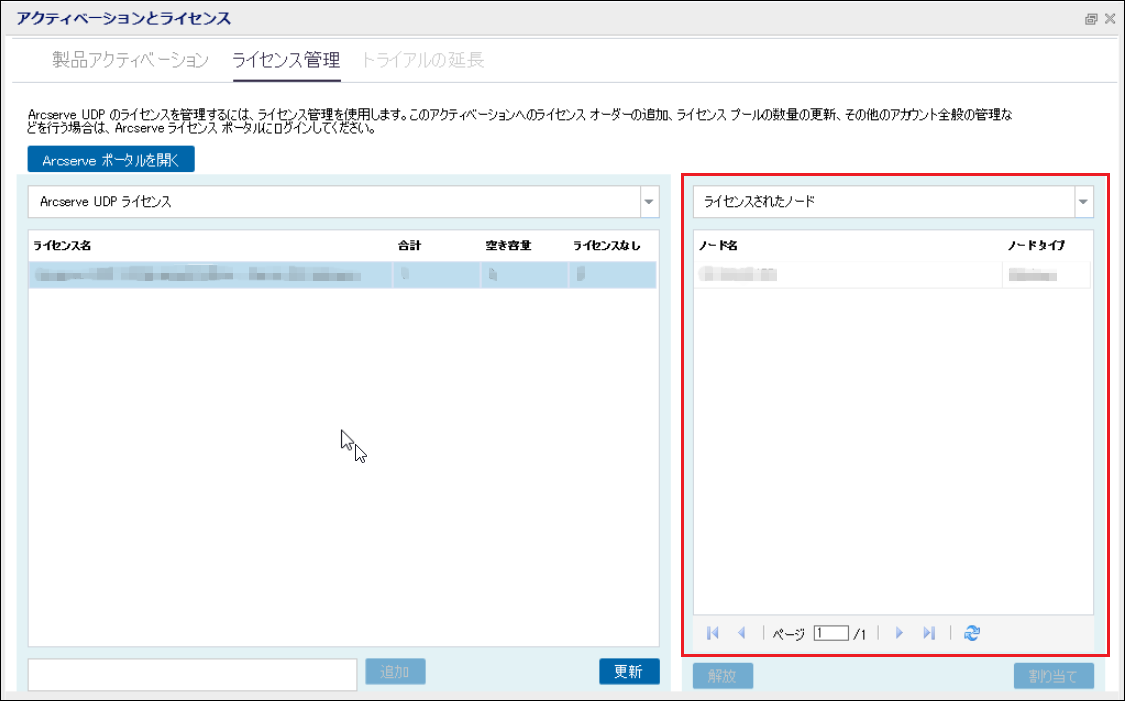Screen dimensions: 1125x701
Task: Go to previous page of node list
Action: [742, 633]
